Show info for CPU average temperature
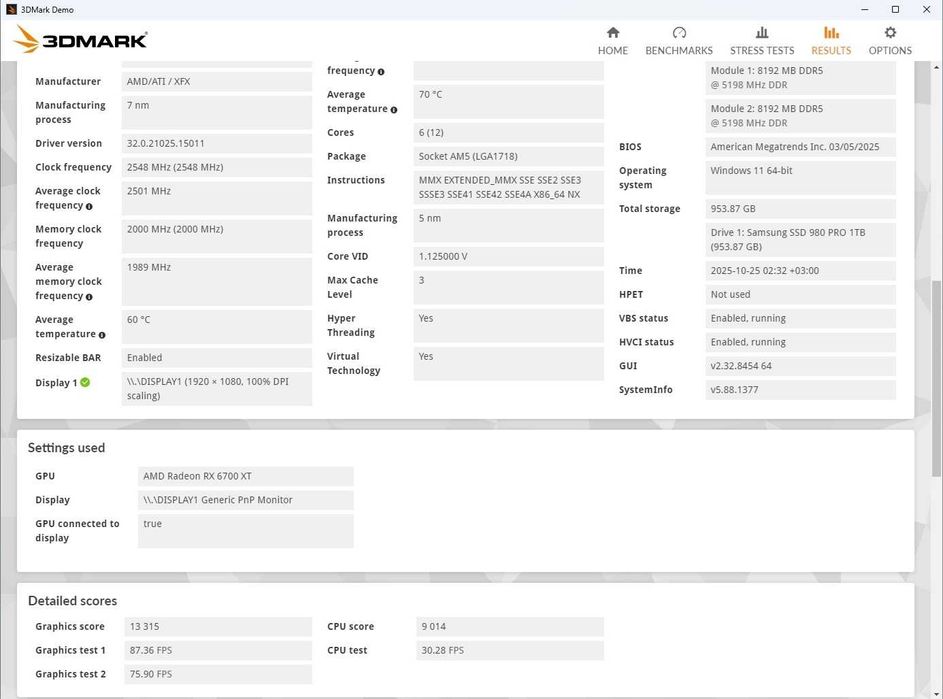Viewport: 943px width, 699px height. click(x=394, y=109)
